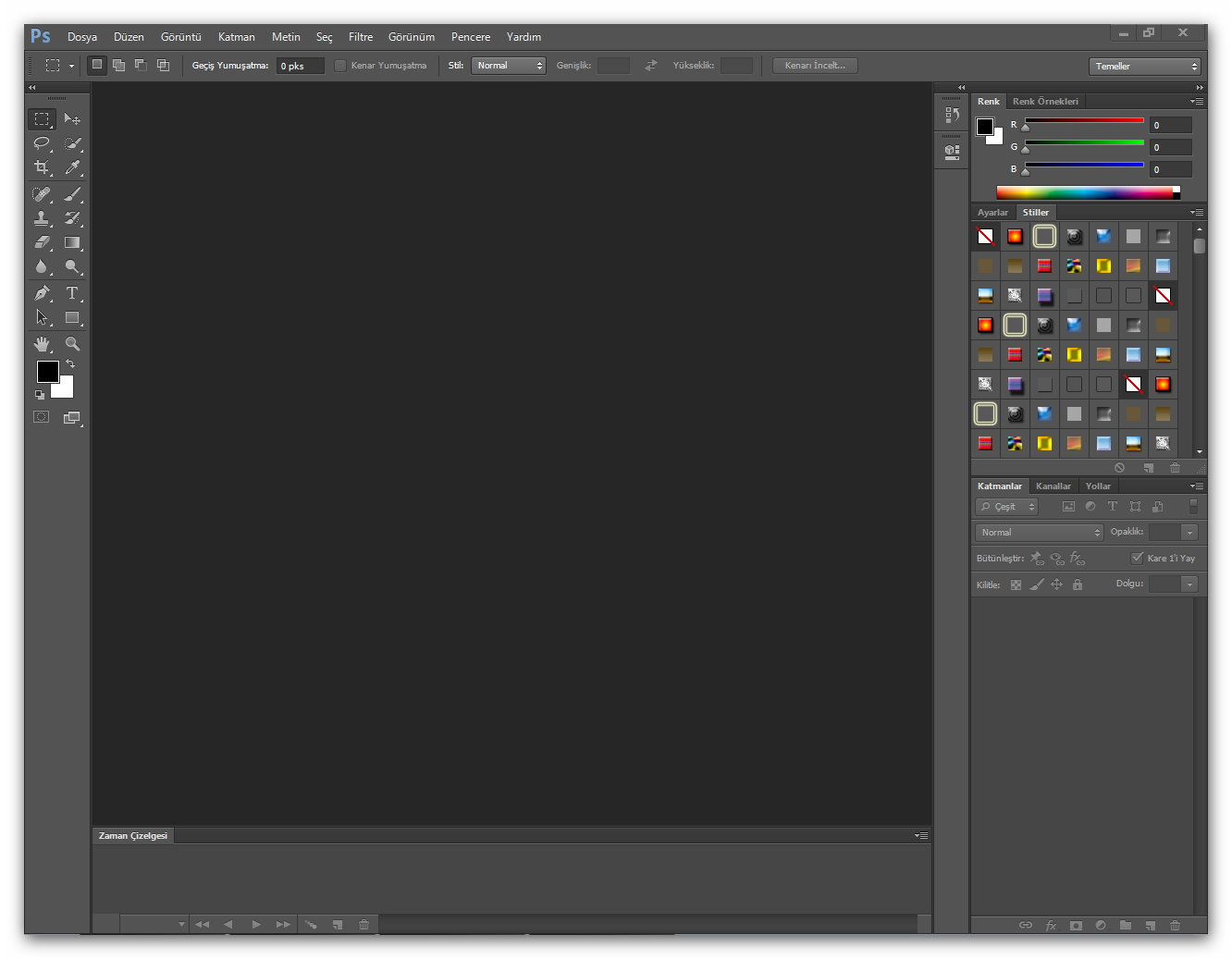Toggle the Kenar Yumuşatma checkbox
The image size is (1232, 959).
(x=340, y=66)
